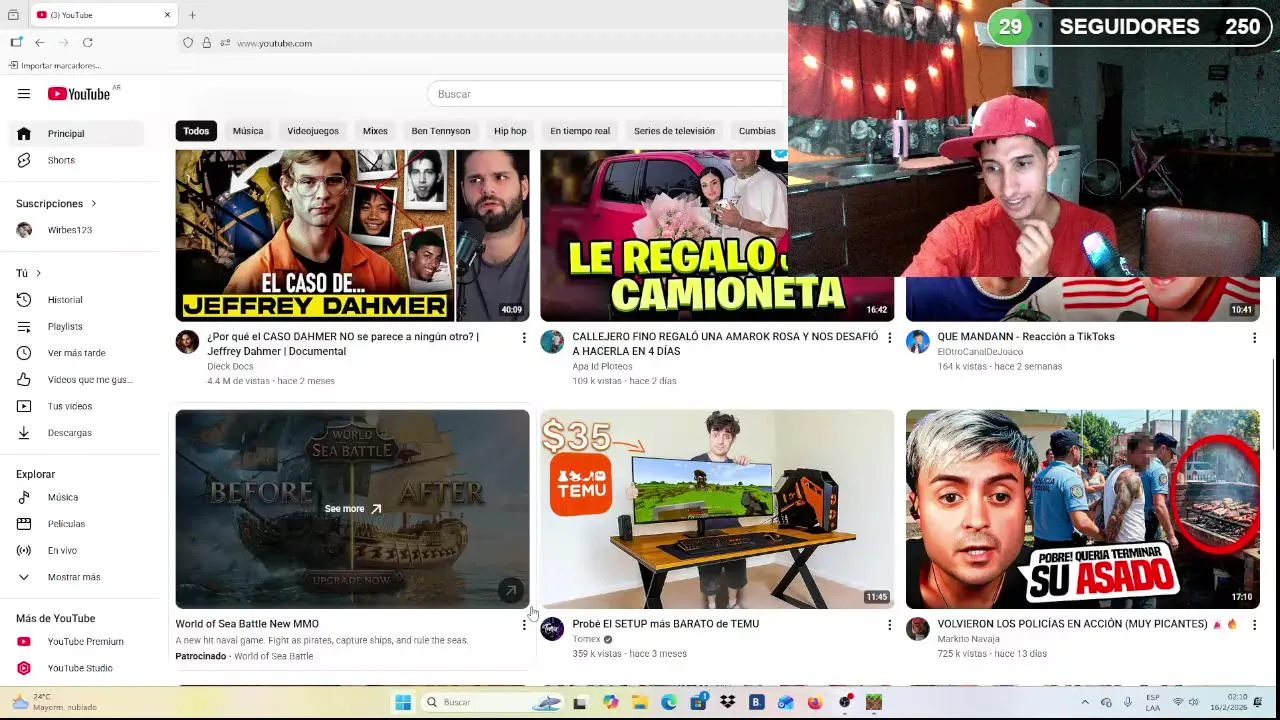Screen dimensions: 1280x720
Task: Close the YouTube browser tab
Action: coord(167,15)
